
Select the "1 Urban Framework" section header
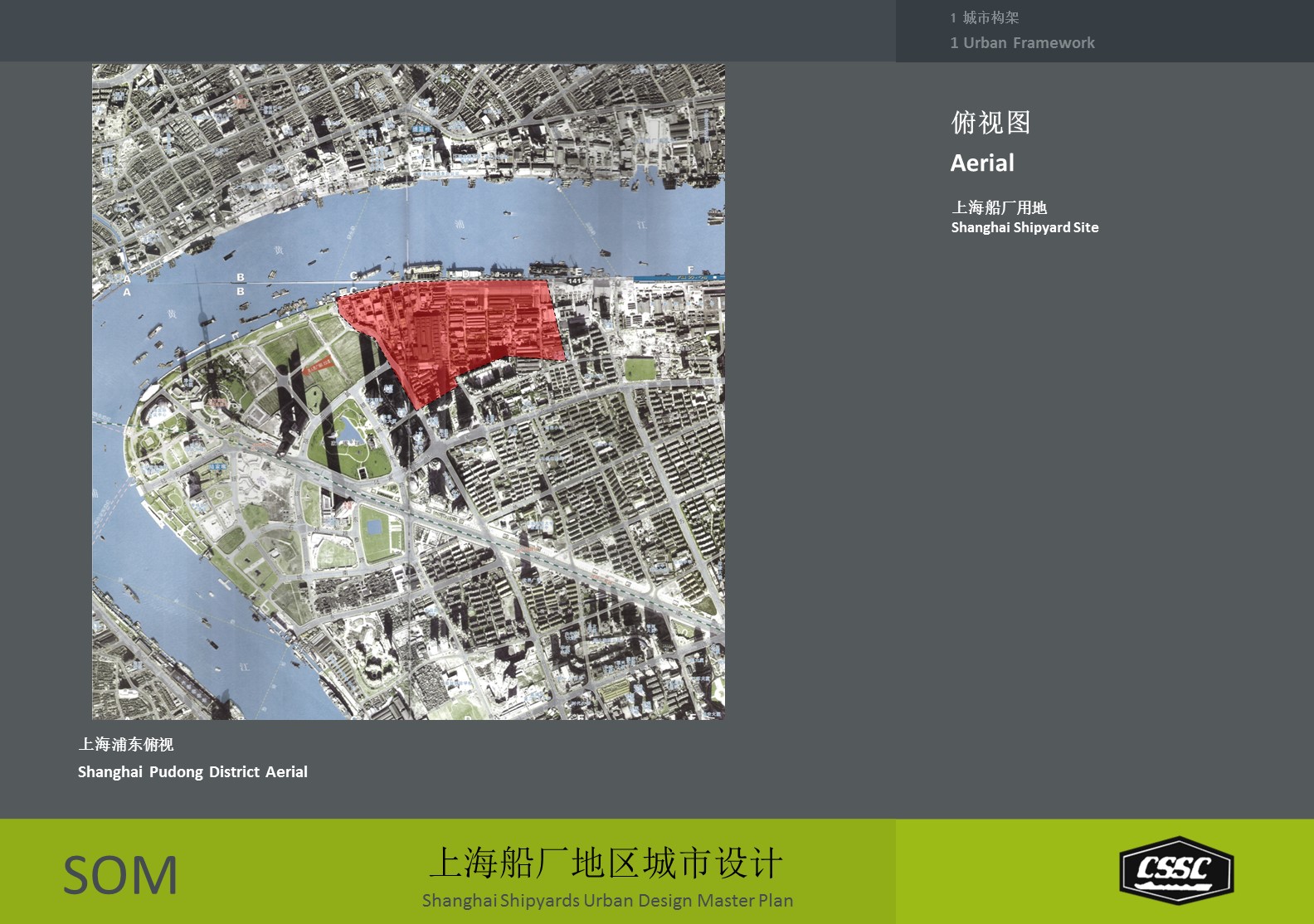coord(1022,43)
